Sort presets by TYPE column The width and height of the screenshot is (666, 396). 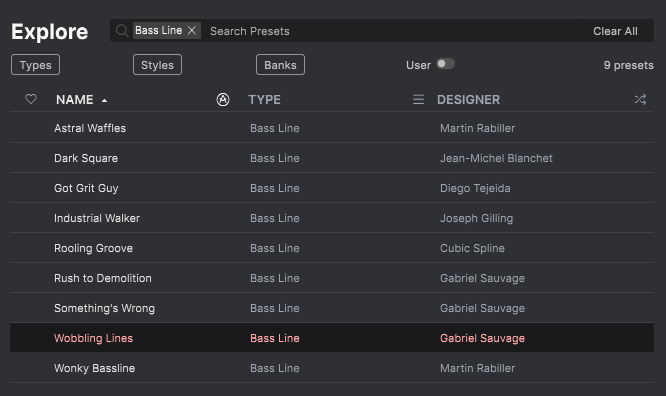(265, 99)
